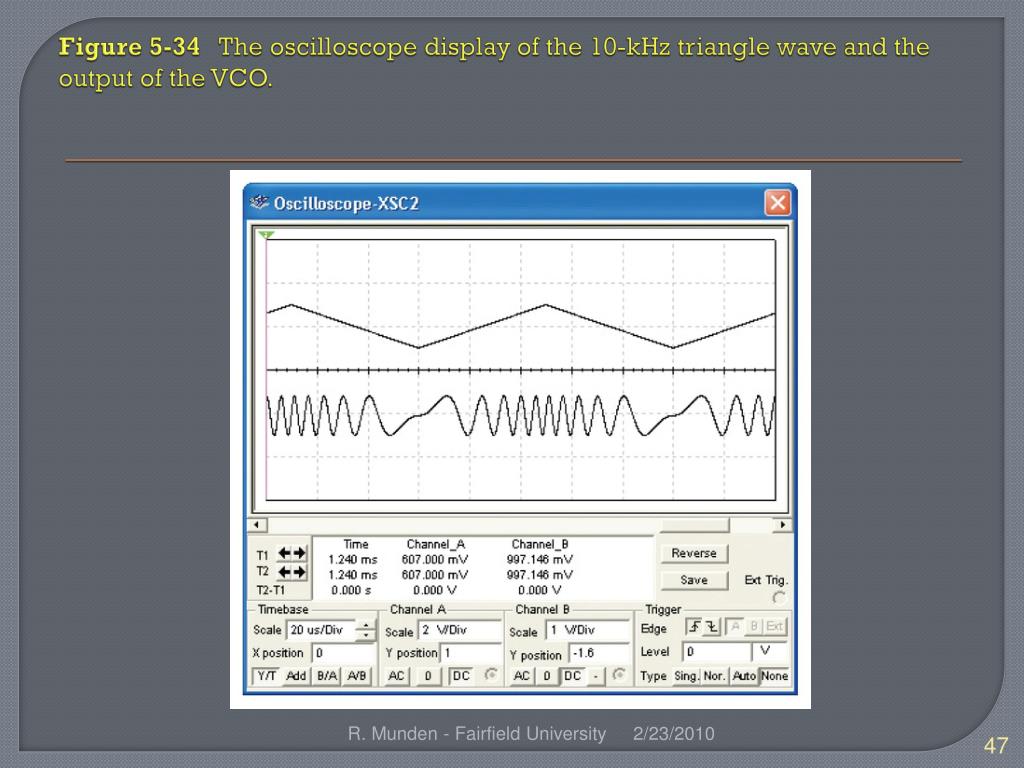Click the Channel B minus (invert) button
The image size is (1024, 768).
coord(596,676)
